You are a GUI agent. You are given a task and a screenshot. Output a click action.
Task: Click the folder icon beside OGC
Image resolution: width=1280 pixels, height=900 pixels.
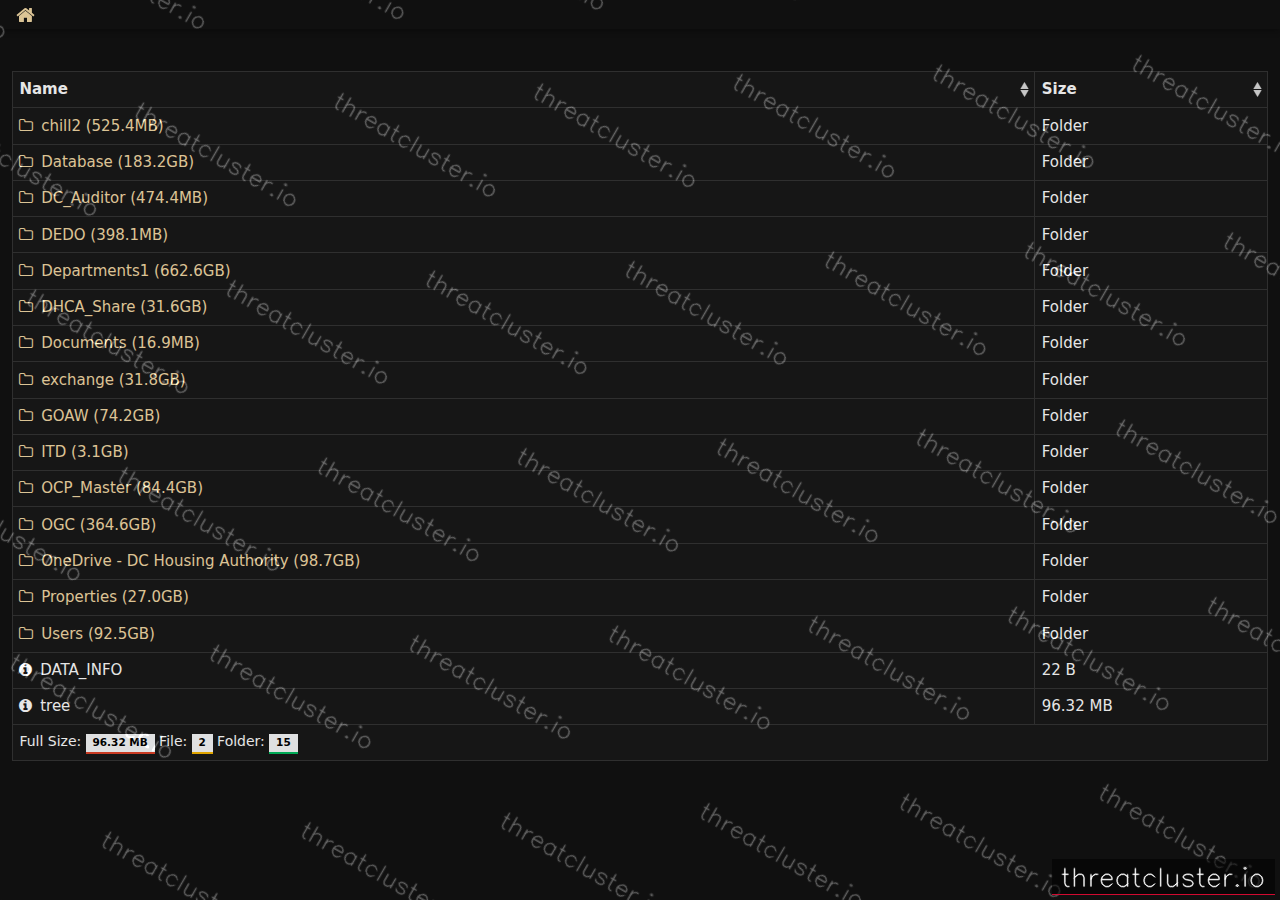[x=26, y=524]
